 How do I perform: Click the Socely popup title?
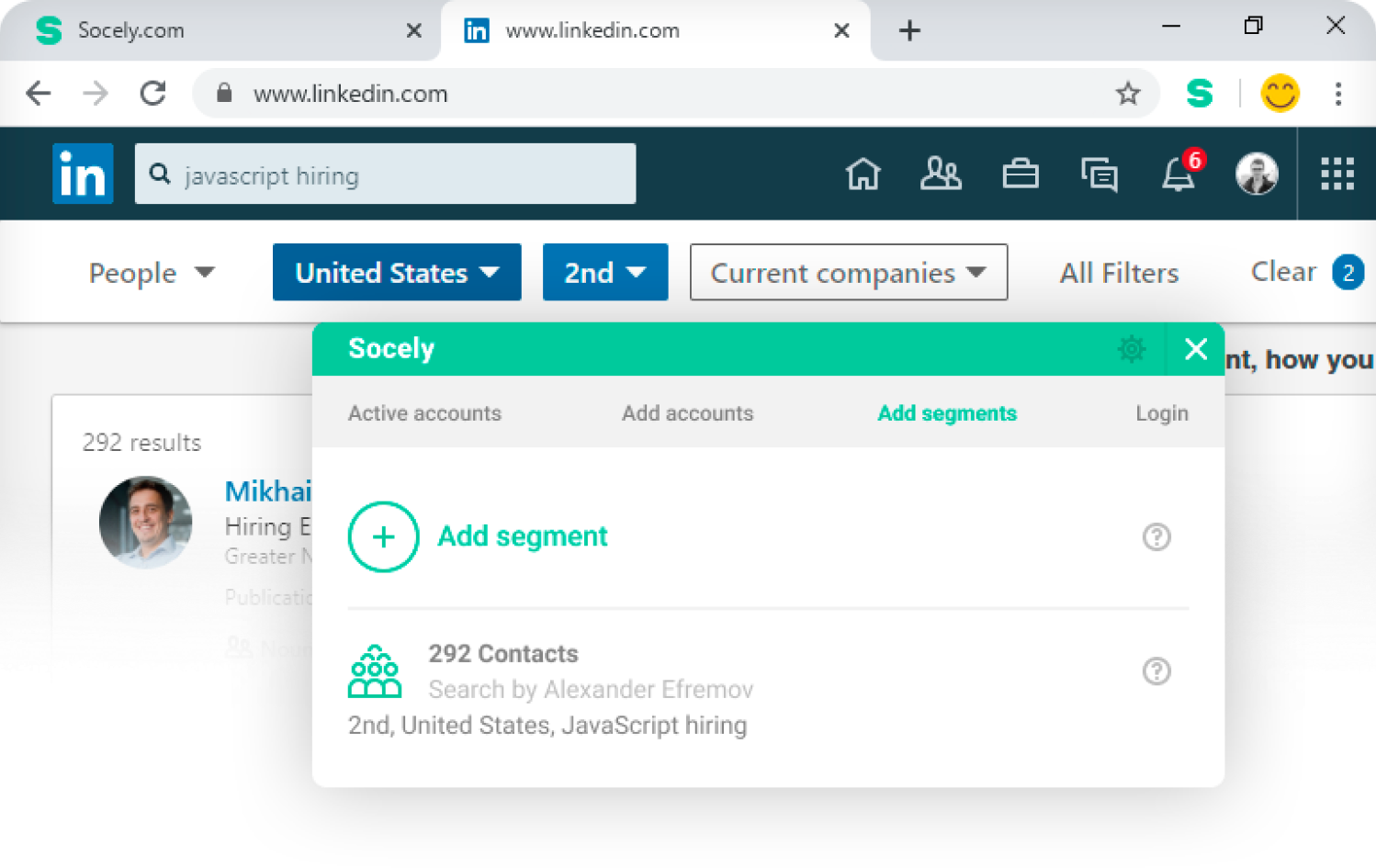pyautogui.click(x=391, y=349)
